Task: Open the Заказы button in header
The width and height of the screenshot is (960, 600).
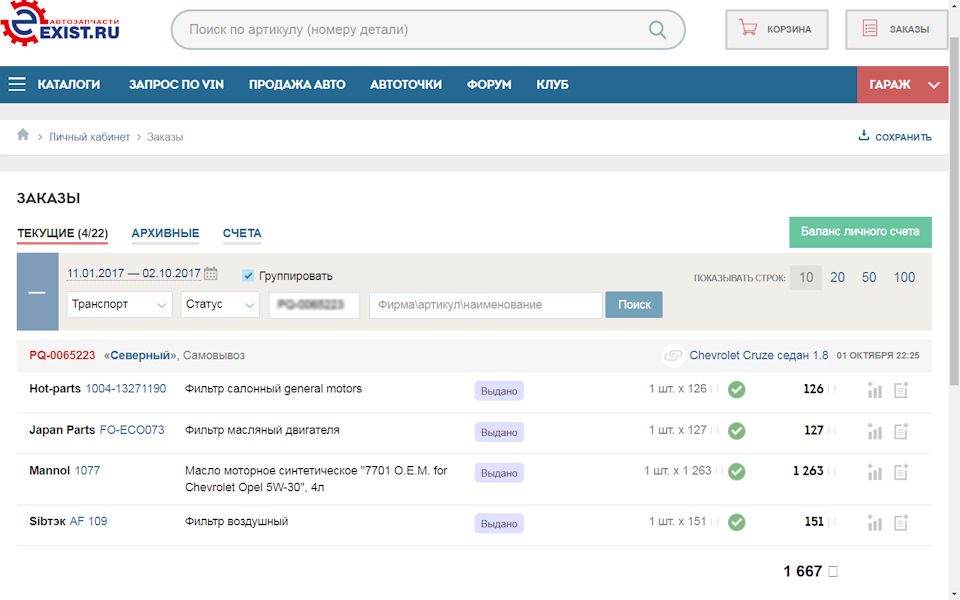Action: 897,29
